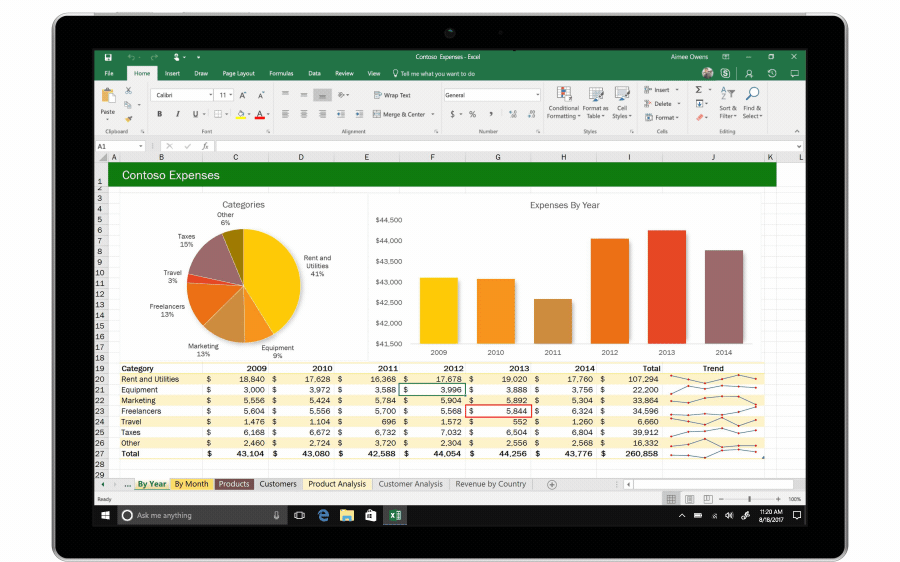Image resolution: width=900 pixels, height=562 pixels.
Task: Toggle Bold formatting
Action: [x=159, y=114]
